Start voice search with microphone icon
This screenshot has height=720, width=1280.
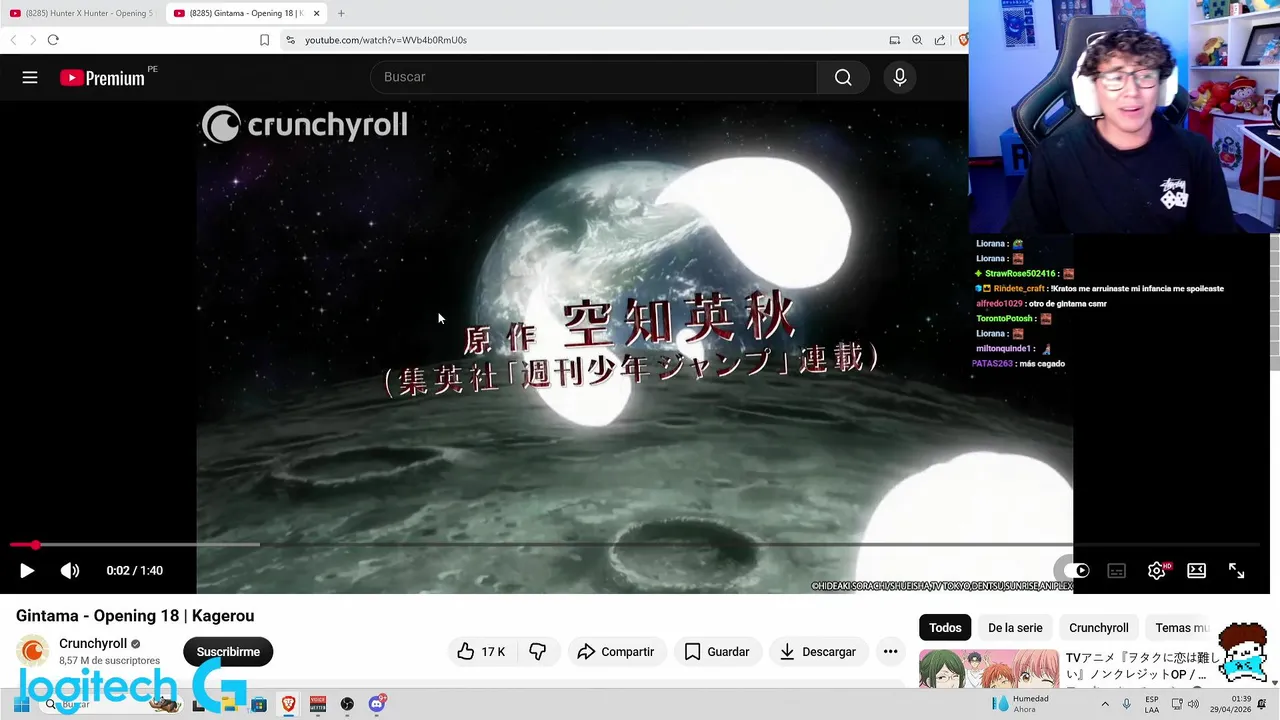click(900, 77)
